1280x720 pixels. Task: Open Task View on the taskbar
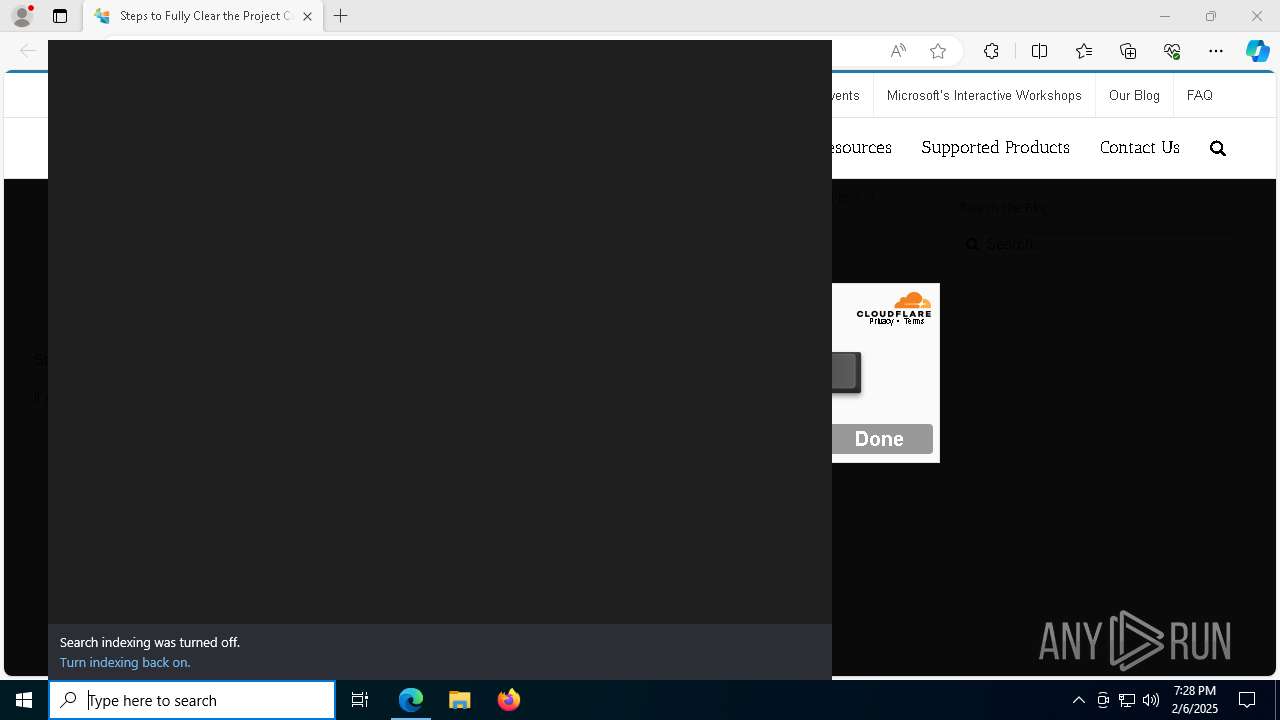click(360, 700)
